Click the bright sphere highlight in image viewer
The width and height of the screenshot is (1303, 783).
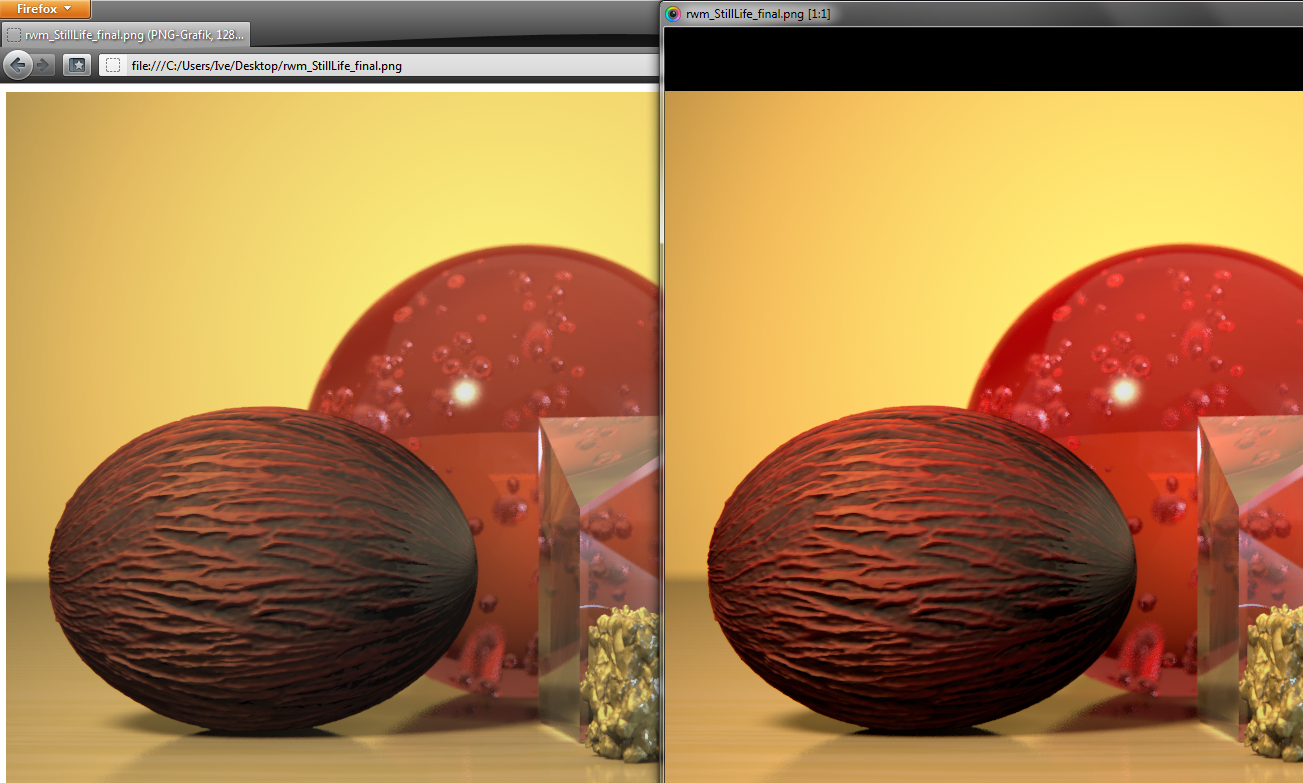tap(1124, 390)
